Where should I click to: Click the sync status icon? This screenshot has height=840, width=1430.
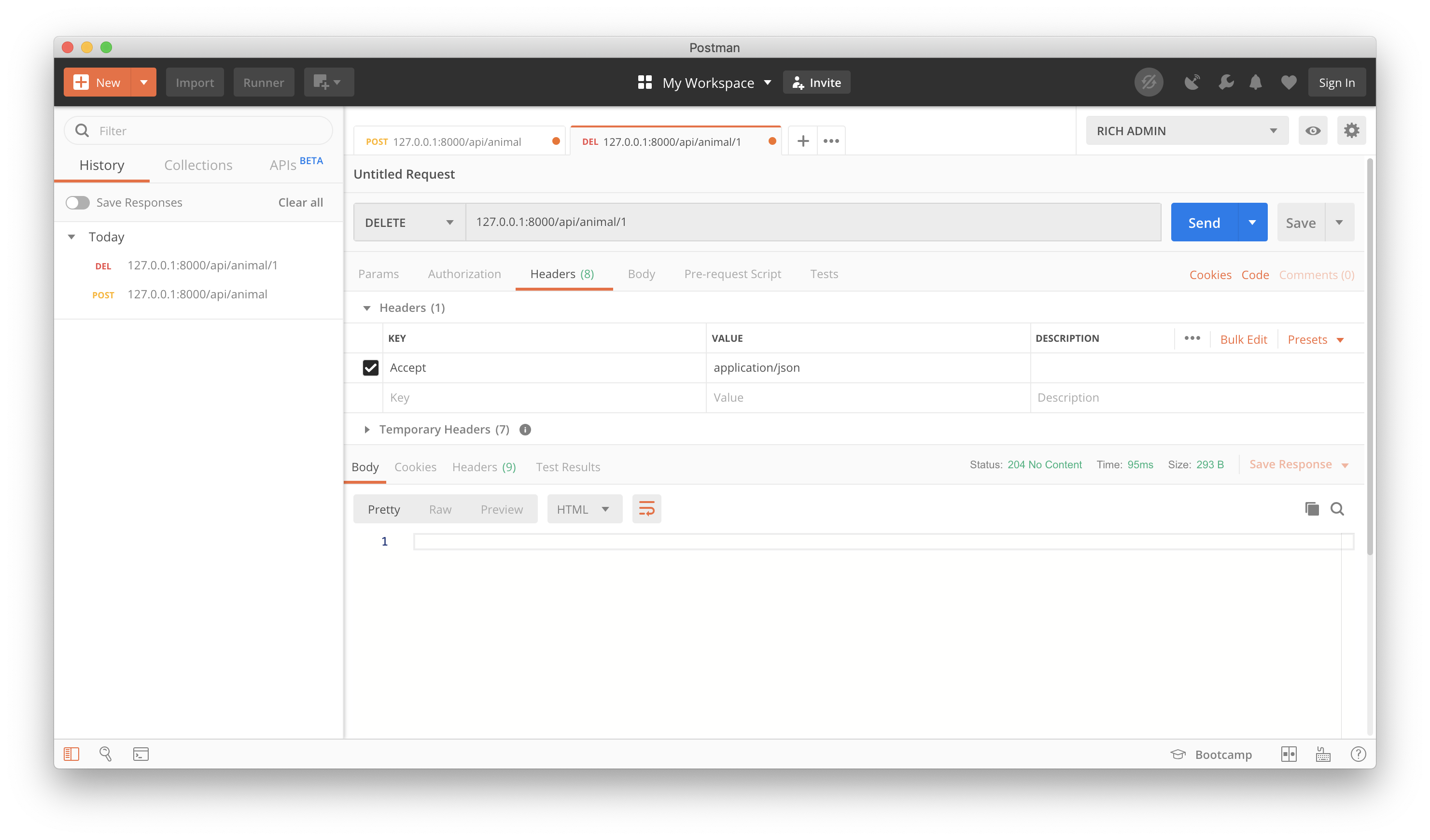click(x=1148, y=82)
